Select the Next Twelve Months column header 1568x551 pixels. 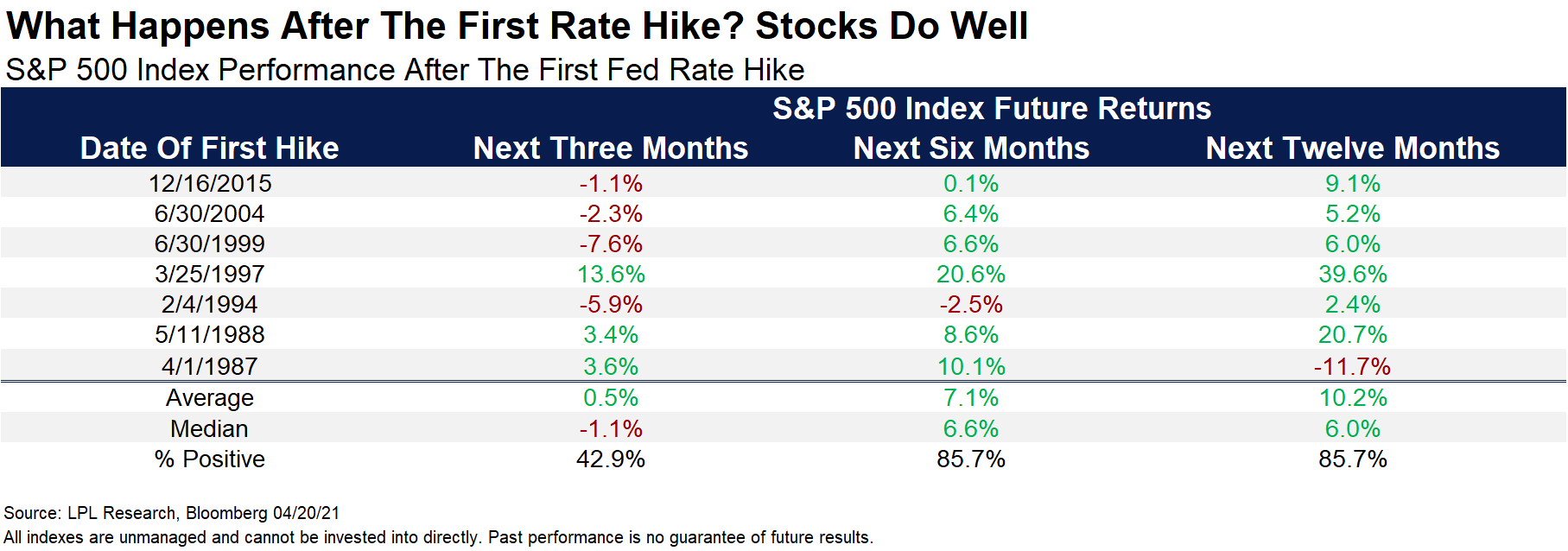(1353, 149)
